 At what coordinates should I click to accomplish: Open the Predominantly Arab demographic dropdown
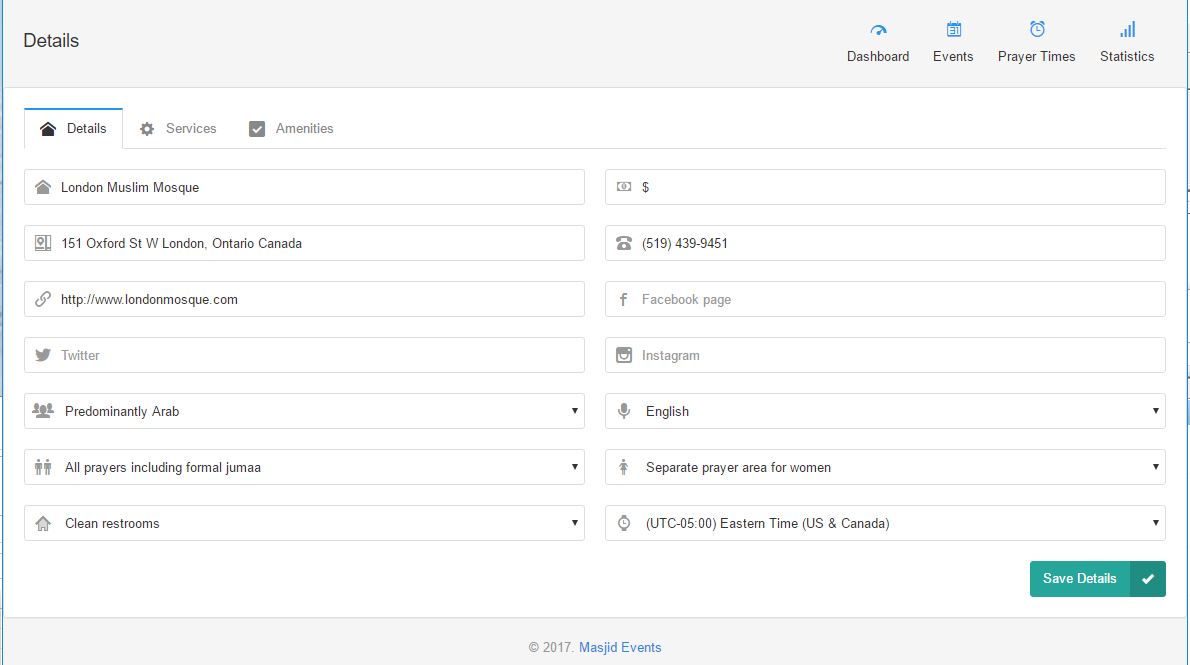(304, 411)
